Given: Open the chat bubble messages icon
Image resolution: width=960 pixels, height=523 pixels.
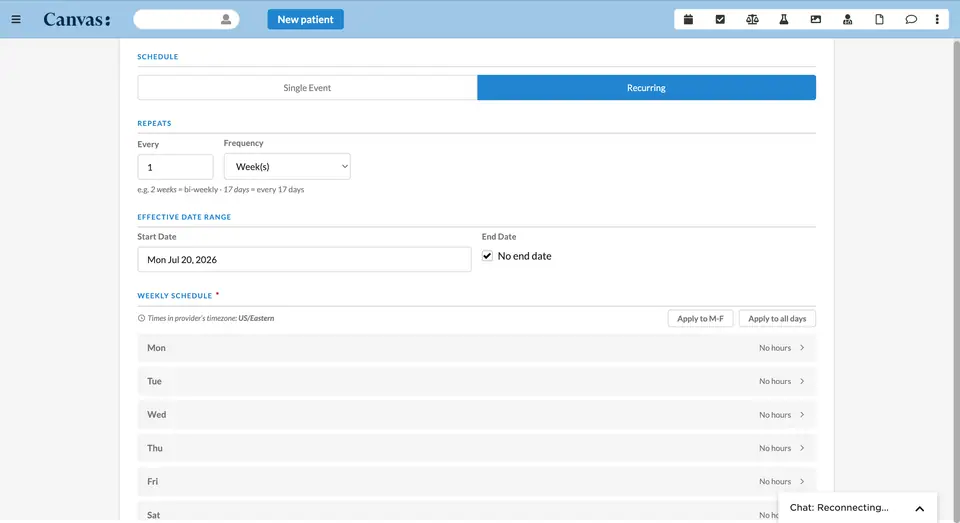Looking at the screenshot, I should [911, 20].
